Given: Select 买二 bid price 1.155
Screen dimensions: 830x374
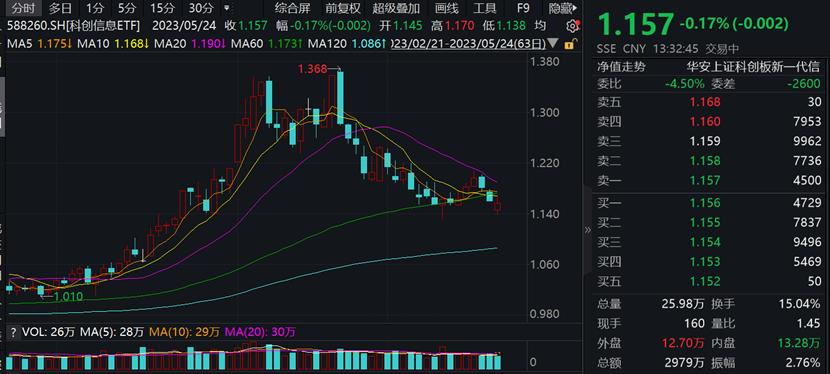Looking at the screenshot, I should [x=705, y=223].
